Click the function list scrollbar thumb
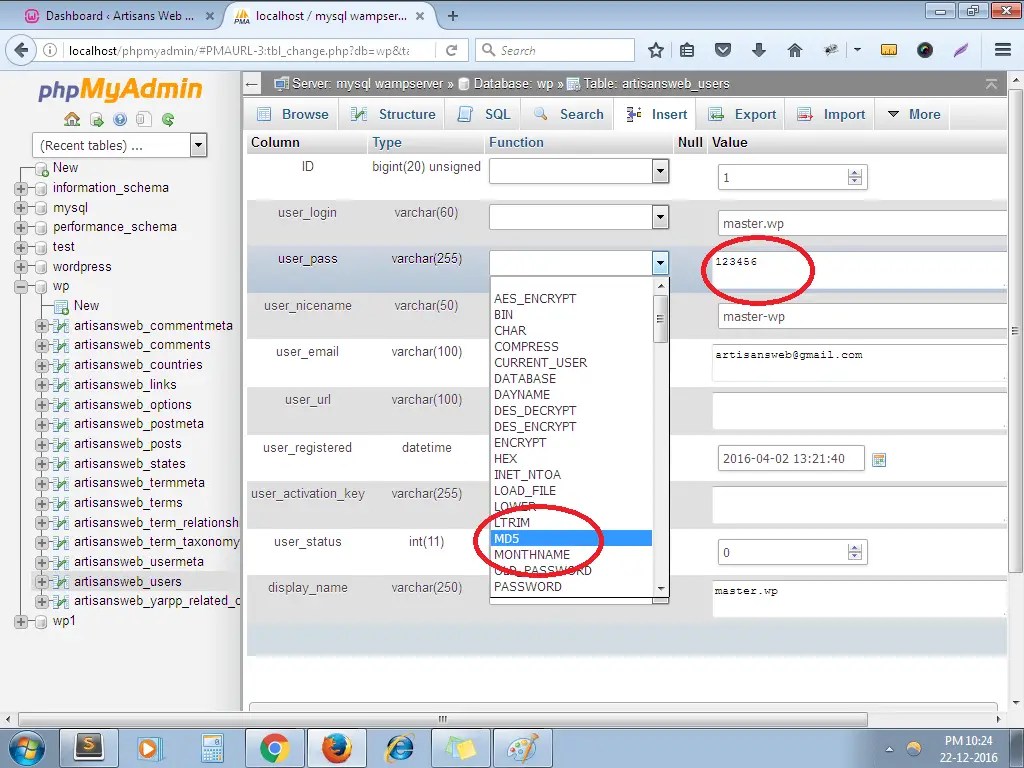This screenshot has width=1024, height=768. click(660, 319)
